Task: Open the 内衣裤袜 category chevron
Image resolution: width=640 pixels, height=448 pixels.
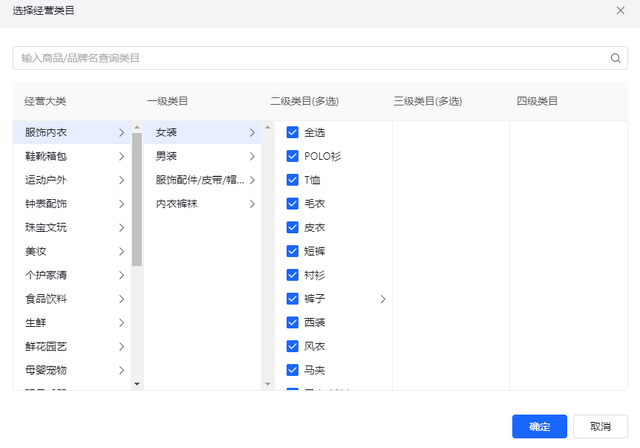Action: point(252,204)
